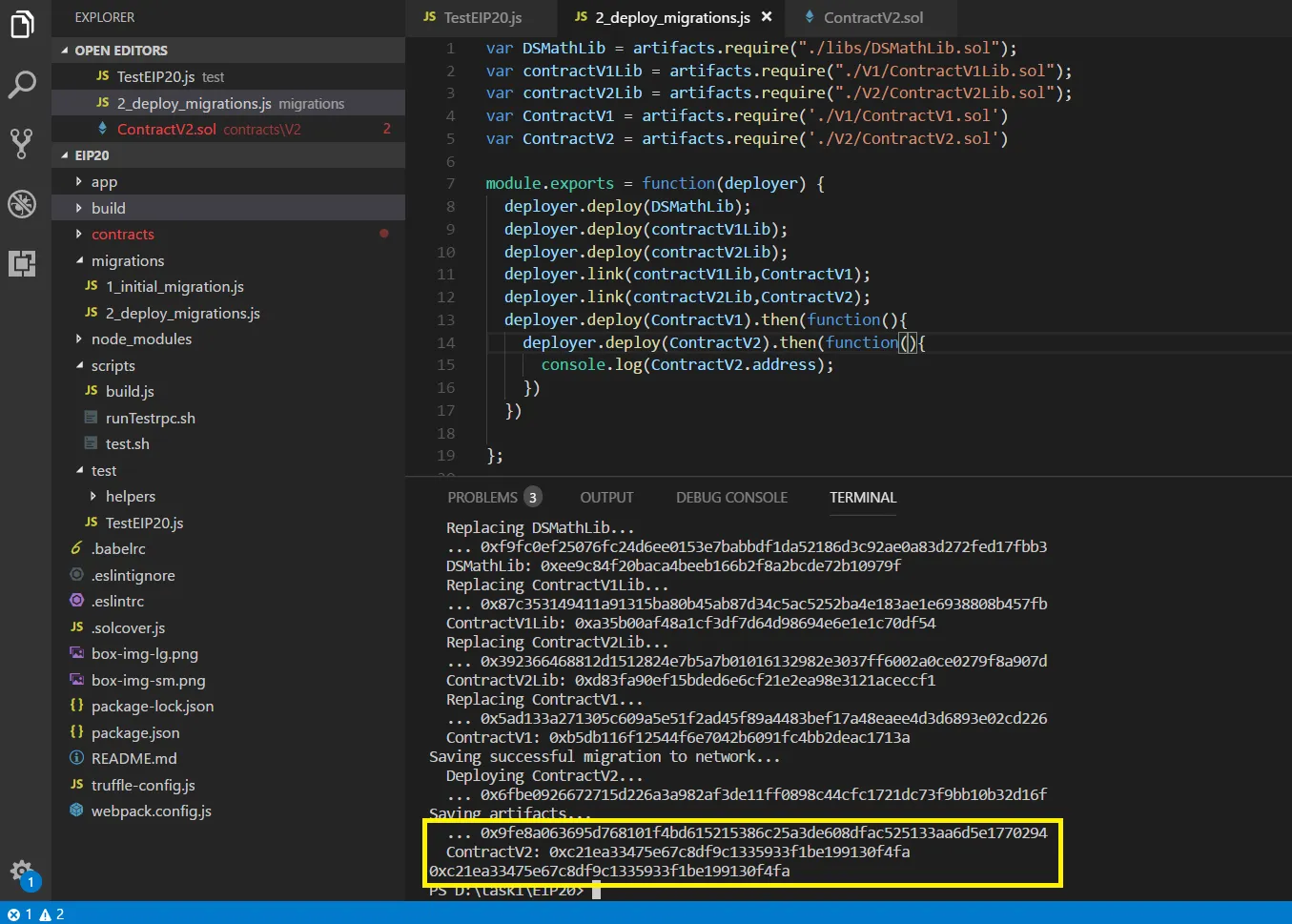This screenshot has height=924, width=1292.
Task: Click the JS icon beside truffle-config.js
Action: pos(76,785)
